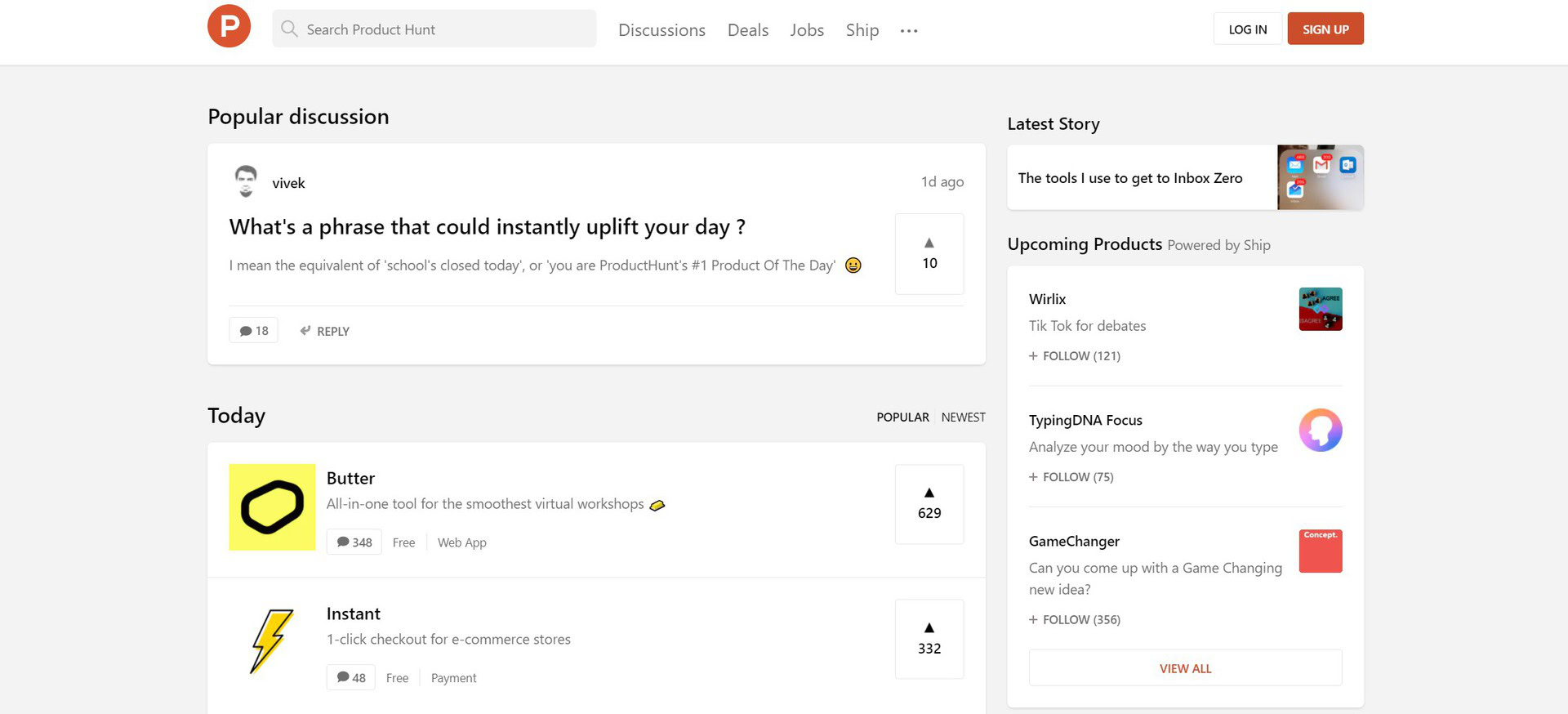
Task: Click the Powered by Ship link
Action: [1218, 245]
